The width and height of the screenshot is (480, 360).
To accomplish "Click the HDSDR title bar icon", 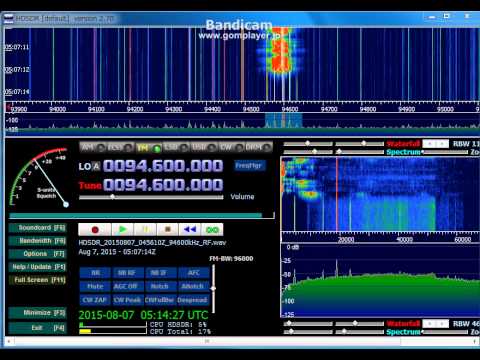I will coord(9,19).
